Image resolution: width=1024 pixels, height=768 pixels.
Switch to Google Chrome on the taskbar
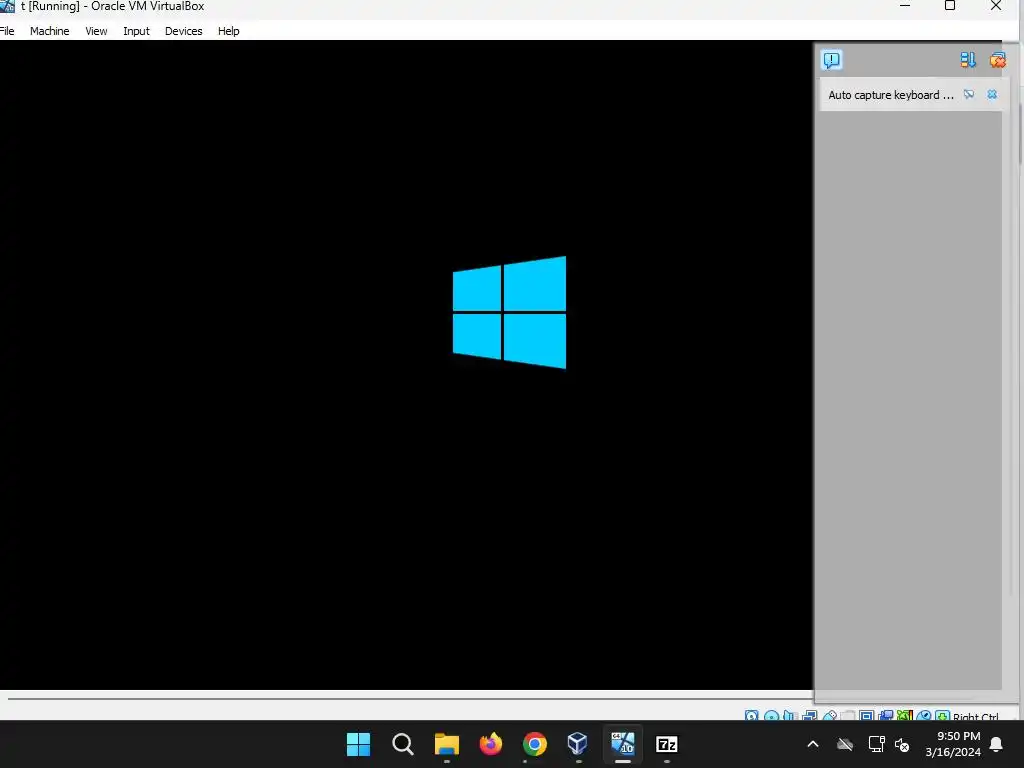click(534, 744)
